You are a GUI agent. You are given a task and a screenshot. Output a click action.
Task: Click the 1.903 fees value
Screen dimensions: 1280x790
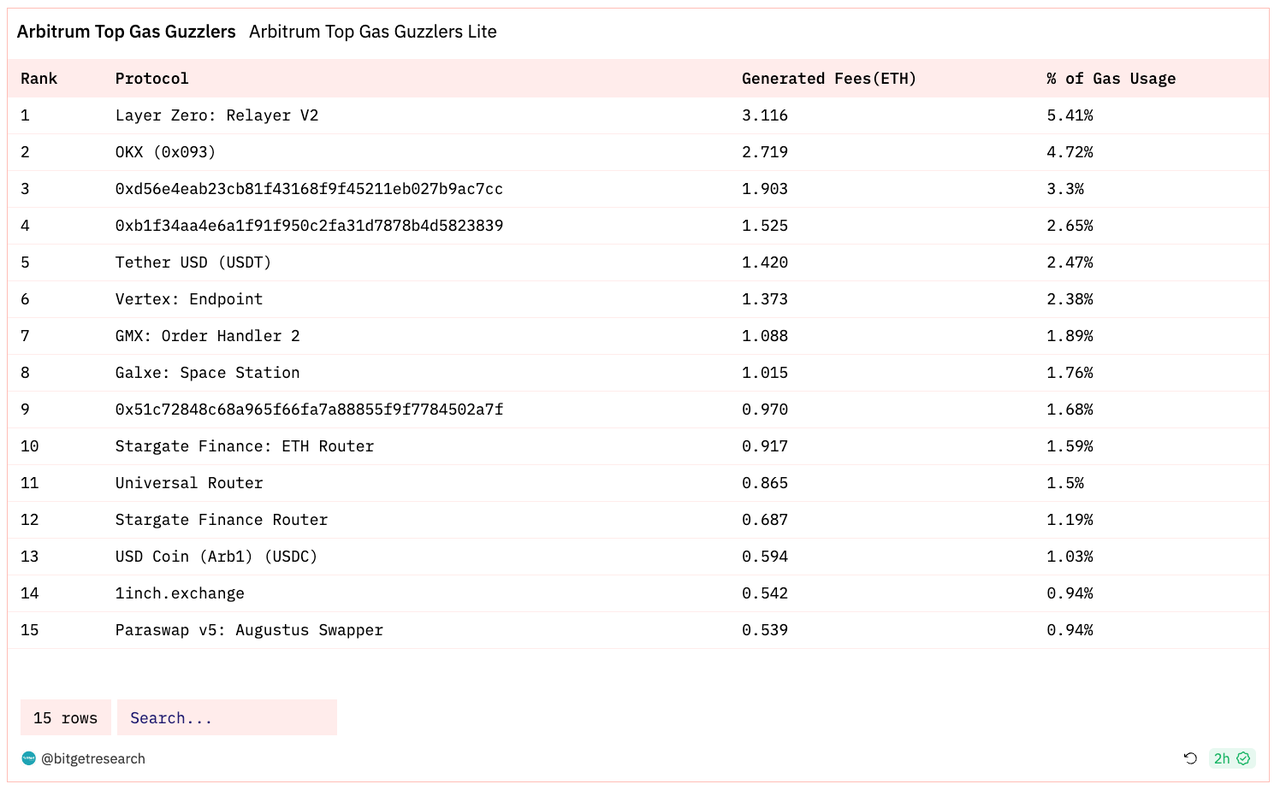click(765, 189)
